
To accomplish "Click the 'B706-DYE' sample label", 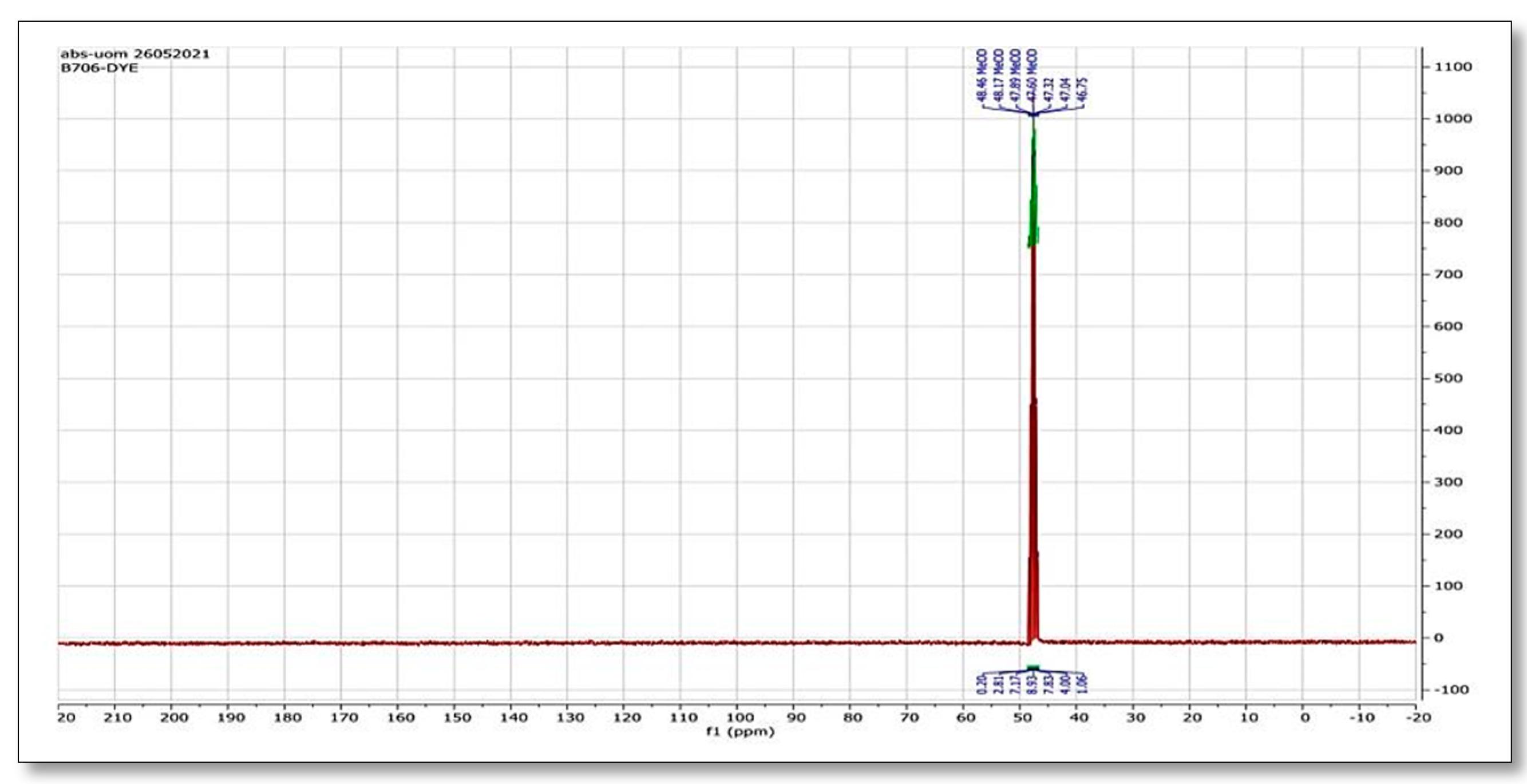I will point(99,68).
